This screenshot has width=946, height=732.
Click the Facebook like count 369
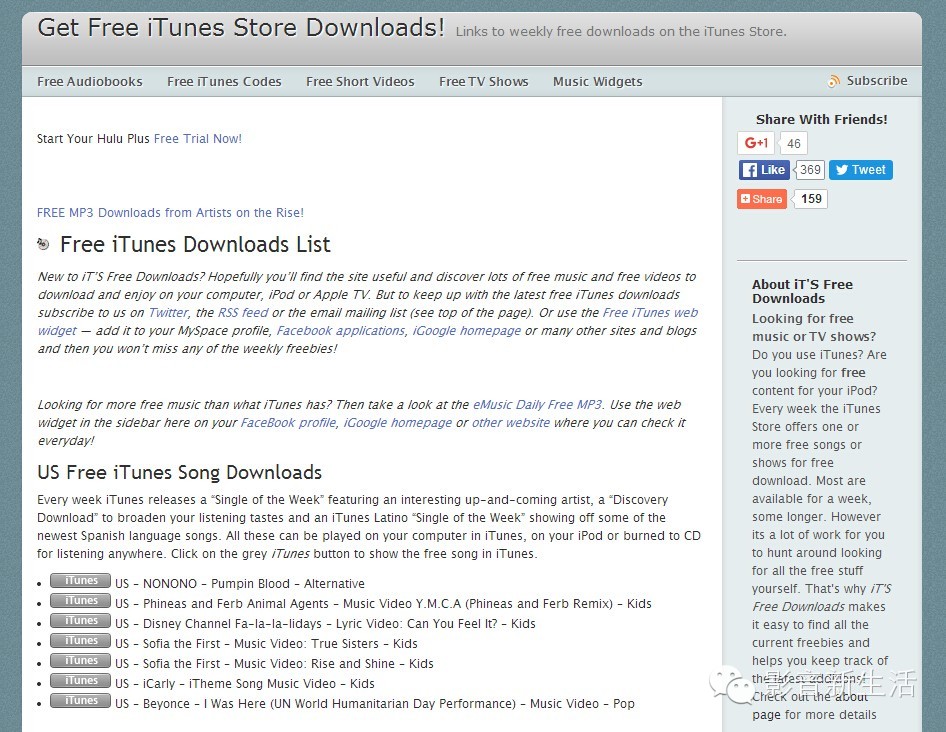[810, 170]
